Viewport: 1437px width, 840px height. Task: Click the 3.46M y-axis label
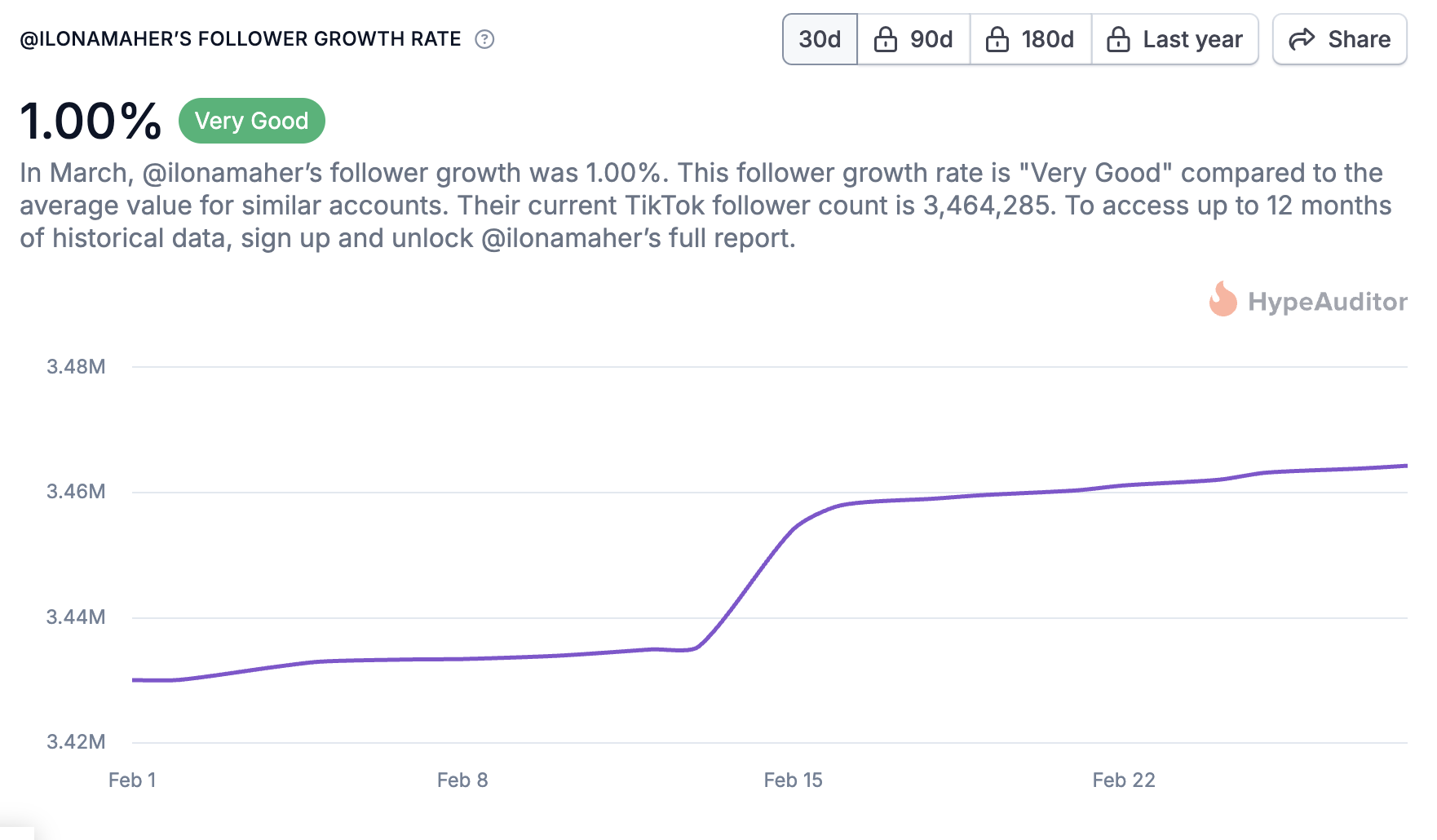coord(76,492)
